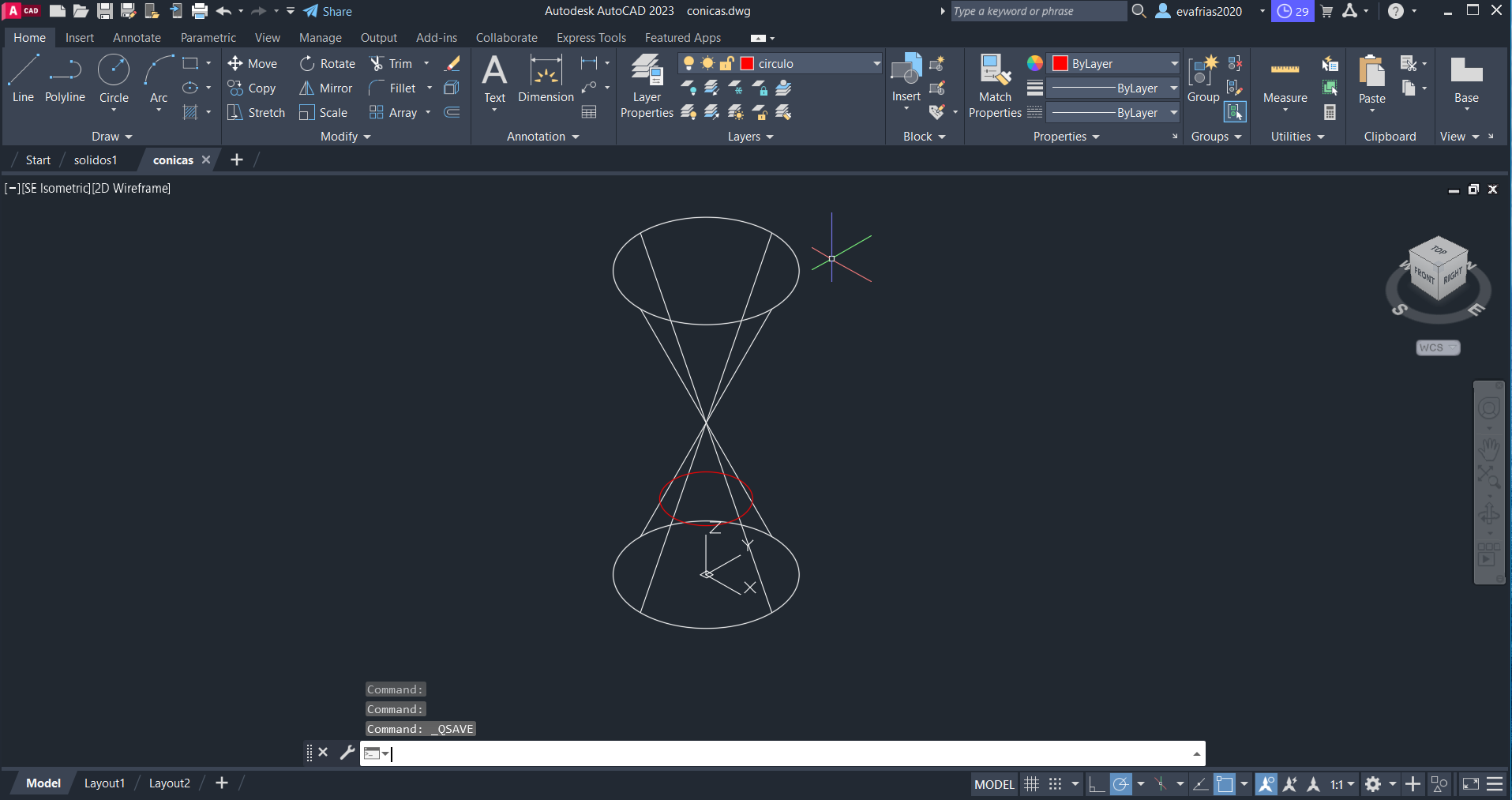1512x800 pixels.
Task: Switch to the Annotate ribbon tab
Action: click(x=137, y=38)
